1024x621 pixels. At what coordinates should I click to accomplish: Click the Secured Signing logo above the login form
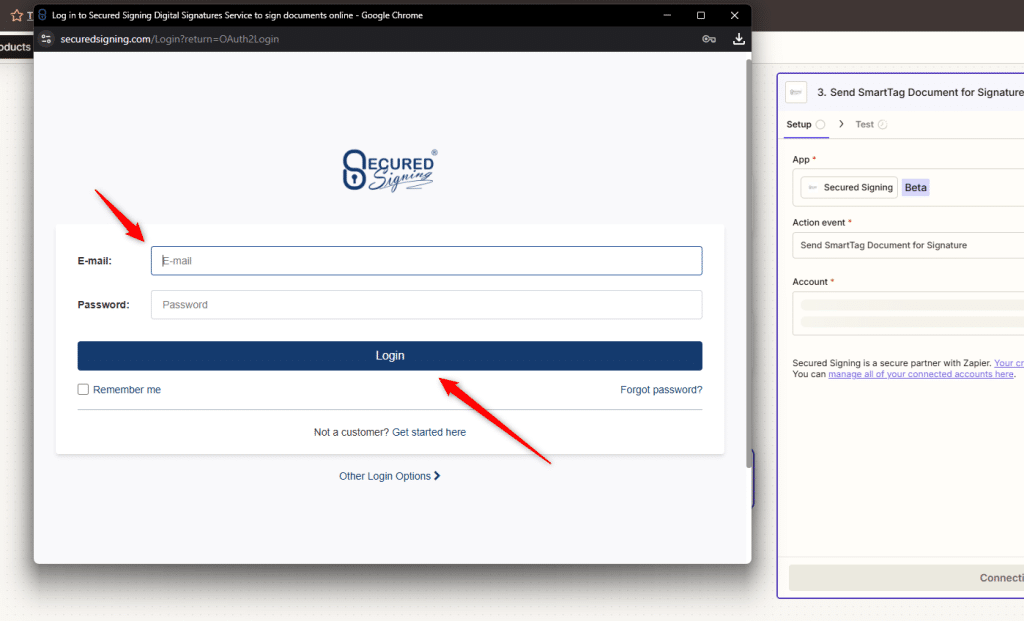tap(389, 170)
